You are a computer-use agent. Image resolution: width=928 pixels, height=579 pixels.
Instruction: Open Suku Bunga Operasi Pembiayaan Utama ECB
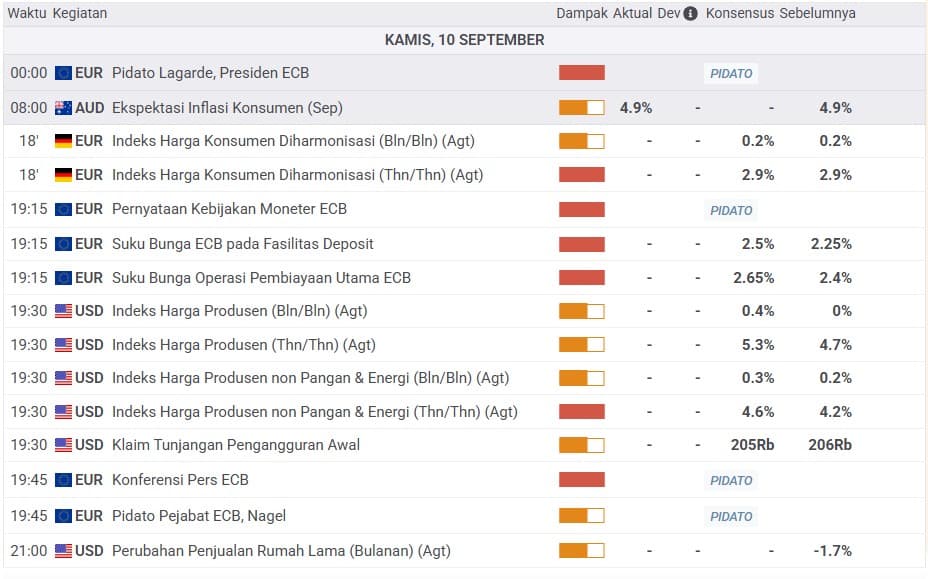click(x=261, y=278)
